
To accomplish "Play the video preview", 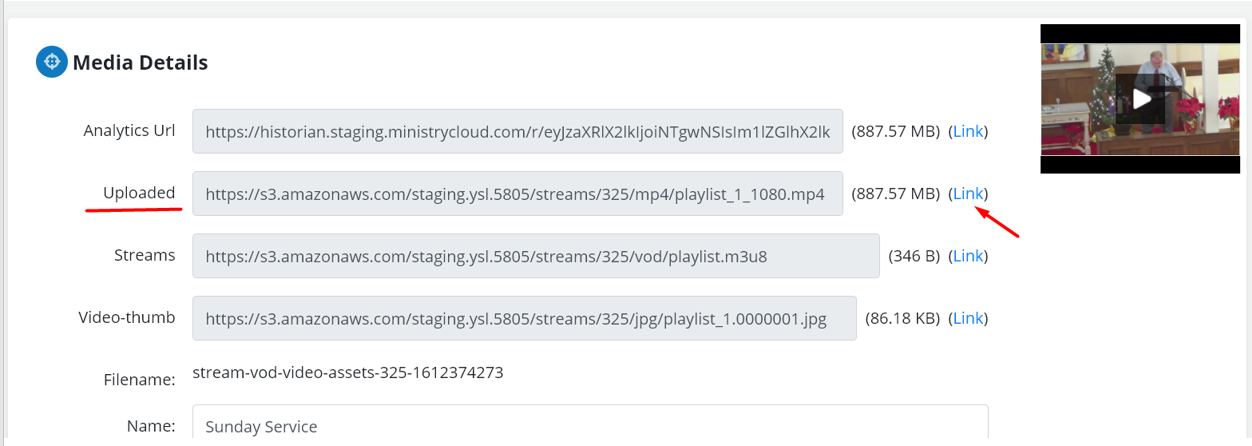I will [1141, 99].
